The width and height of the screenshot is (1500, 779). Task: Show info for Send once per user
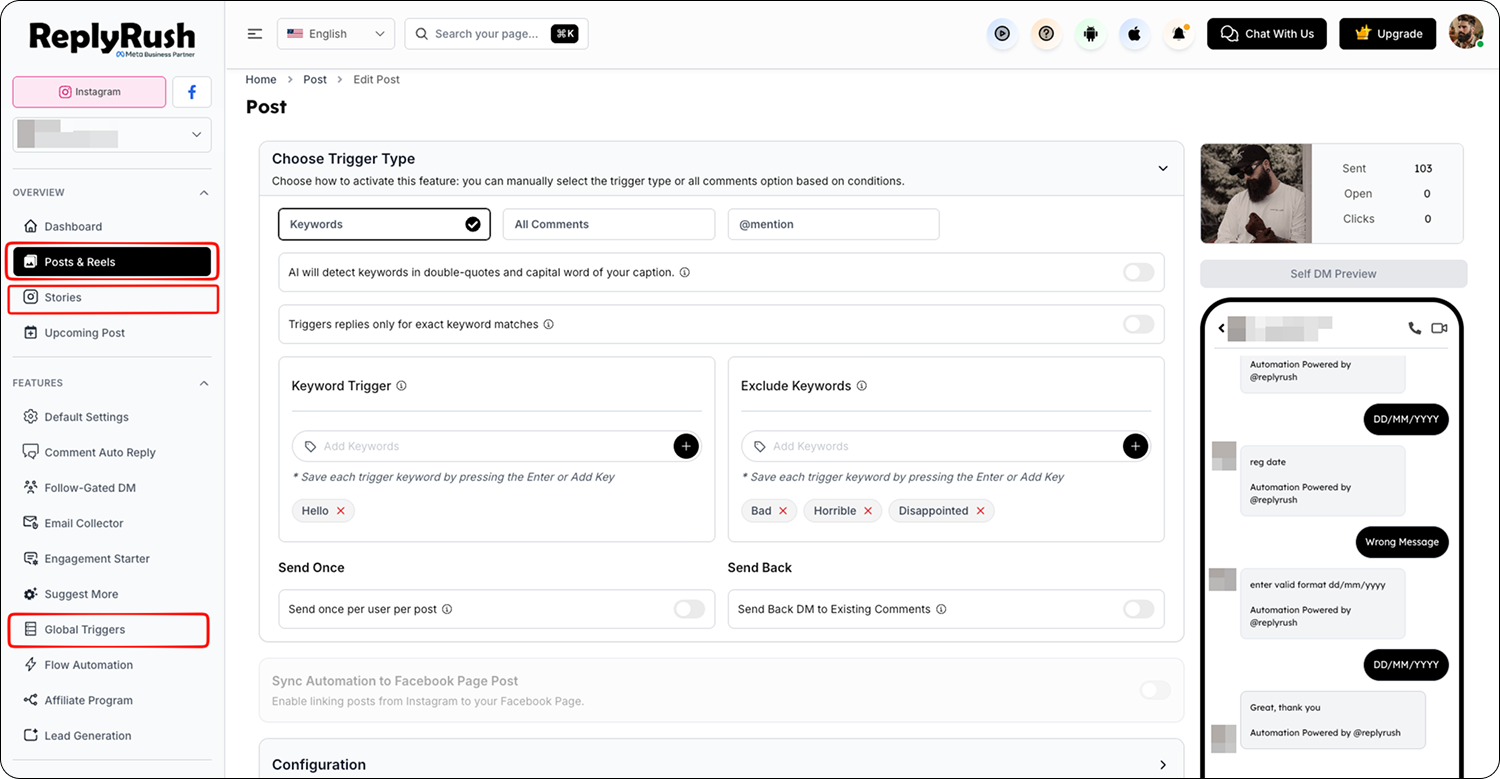447,609
